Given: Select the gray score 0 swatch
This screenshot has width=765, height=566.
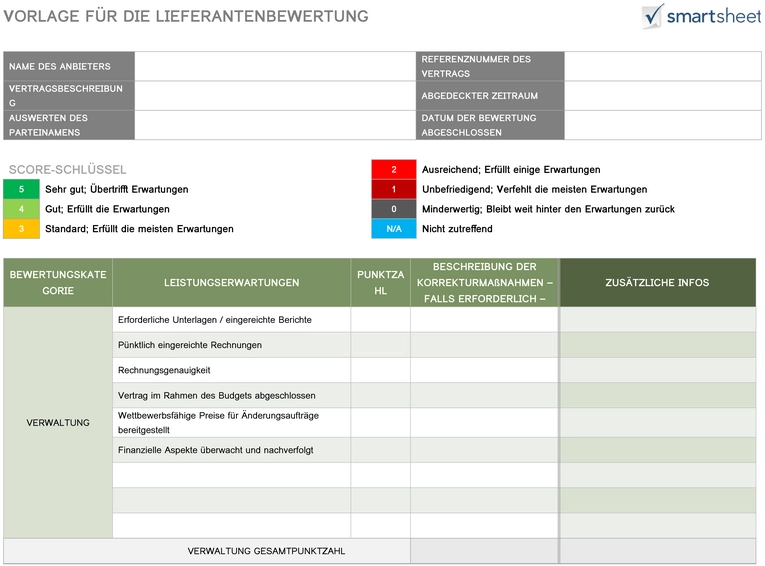Looking at the screenshot, I should coord(394,209).
